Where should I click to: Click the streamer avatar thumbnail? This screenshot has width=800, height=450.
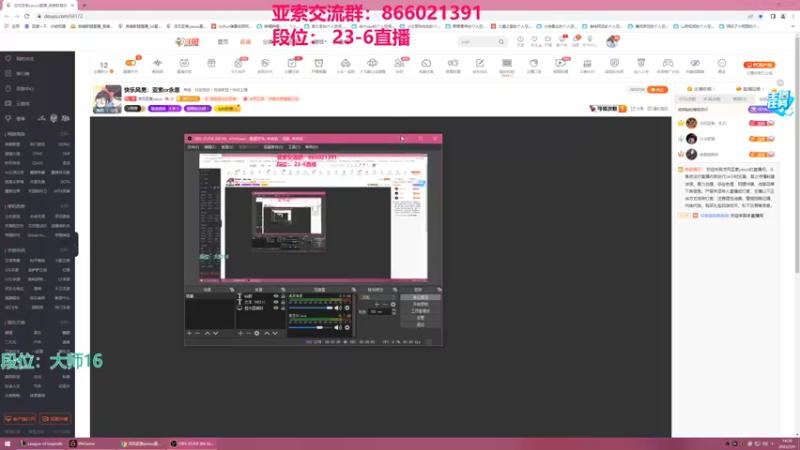click(x=107, y=98)
